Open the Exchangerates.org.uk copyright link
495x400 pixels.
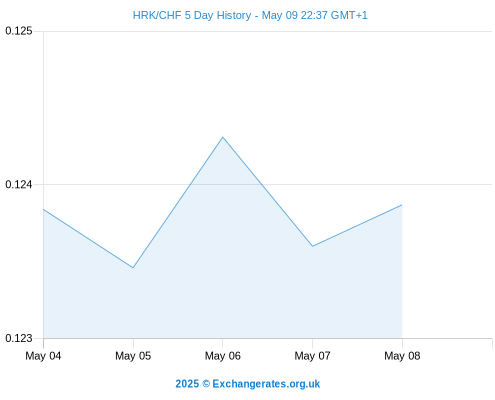266,384
